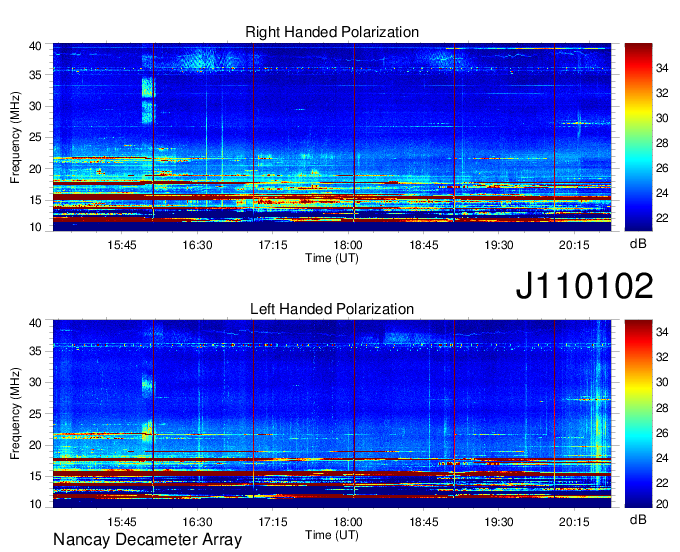Click the dB label under bottom color bar

[638, 519]
